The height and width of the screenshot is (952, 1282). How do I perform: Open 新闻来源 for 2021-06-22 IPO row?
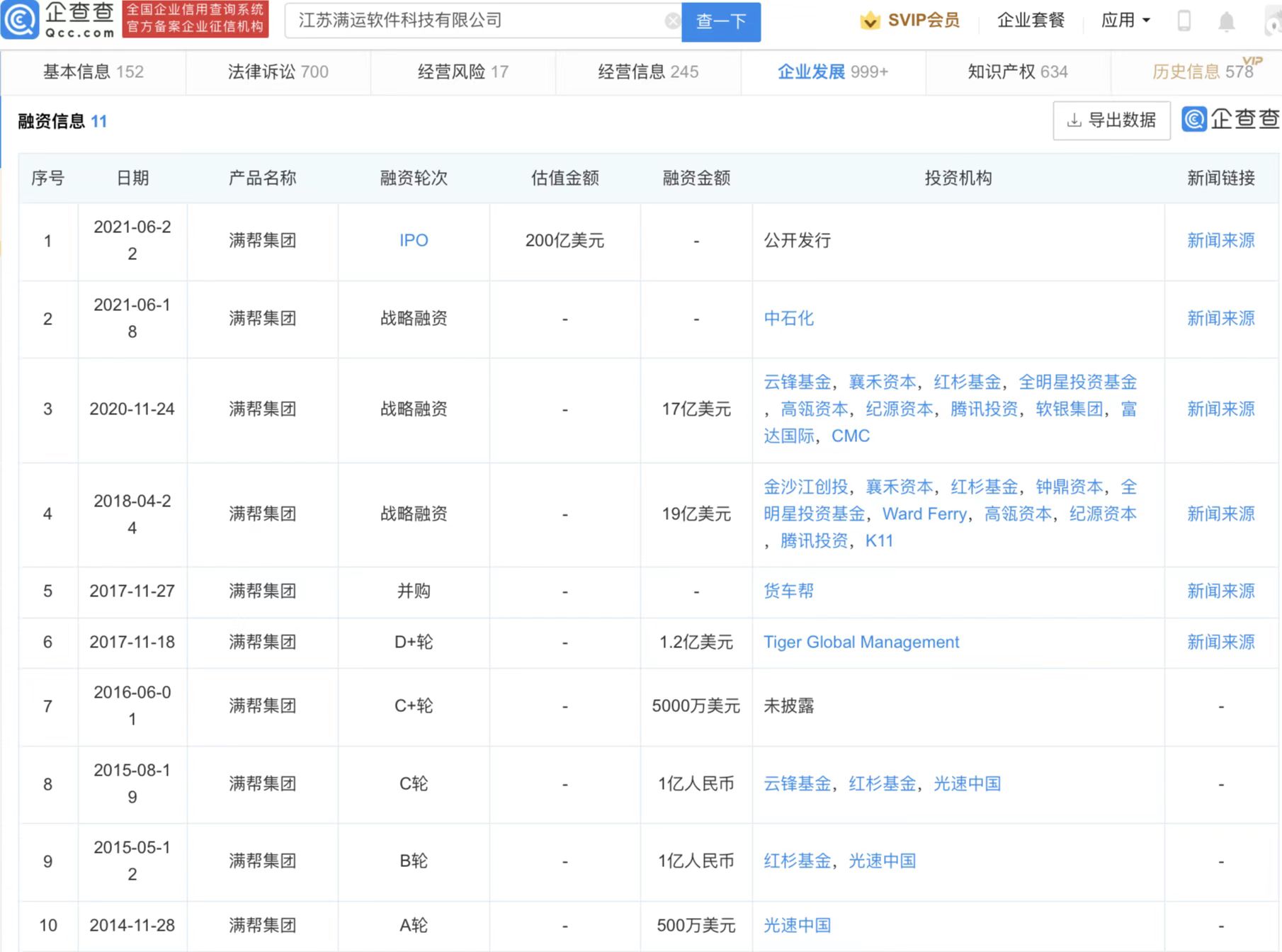tap(1221, 241)
